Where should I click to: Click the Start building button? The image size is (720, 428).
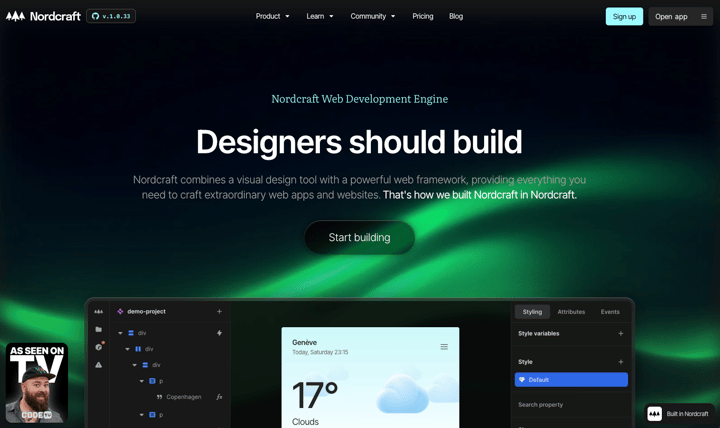coord(359,237)
